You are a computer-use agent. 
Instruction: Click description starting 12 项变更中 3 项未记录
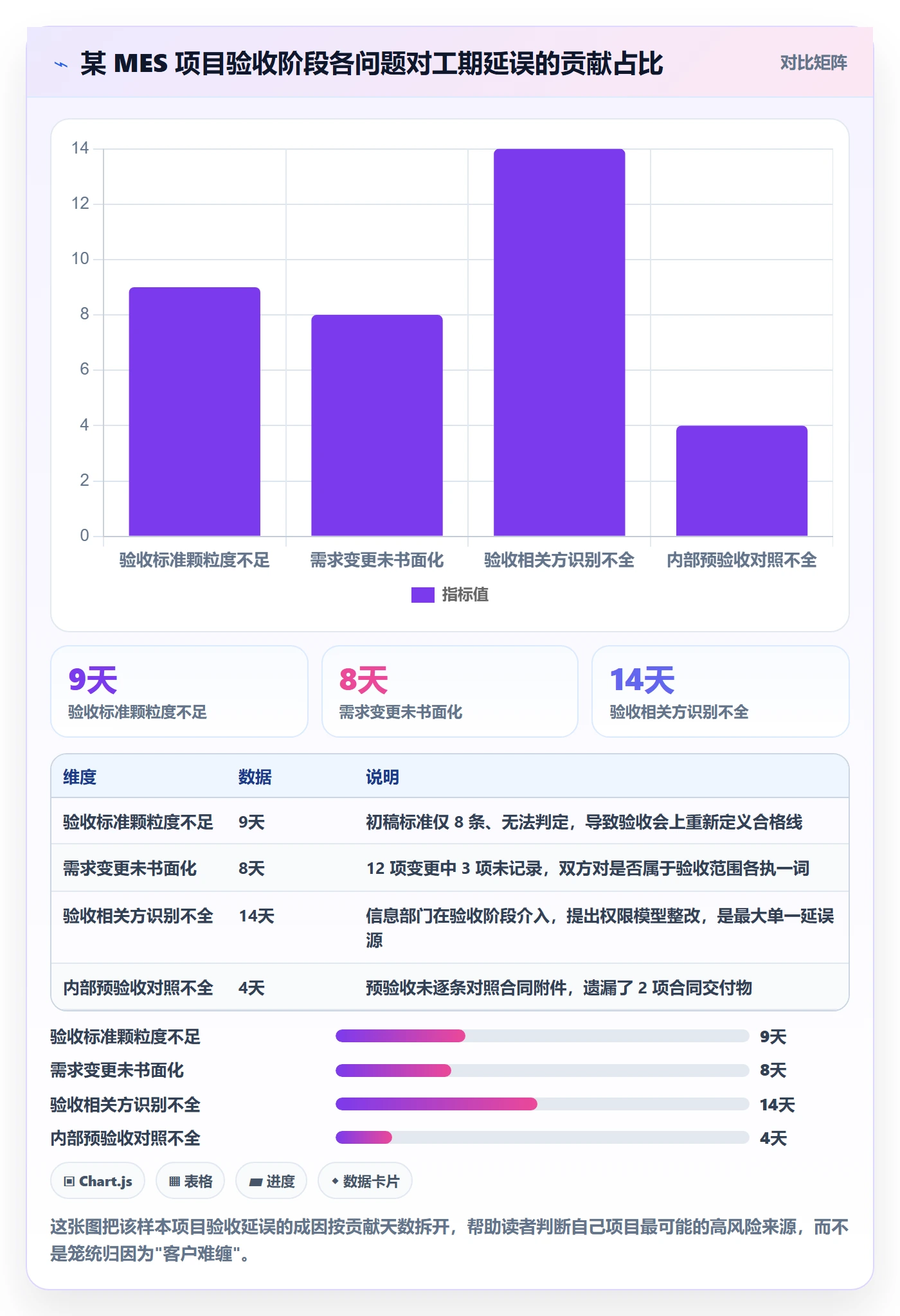[588, 868]
